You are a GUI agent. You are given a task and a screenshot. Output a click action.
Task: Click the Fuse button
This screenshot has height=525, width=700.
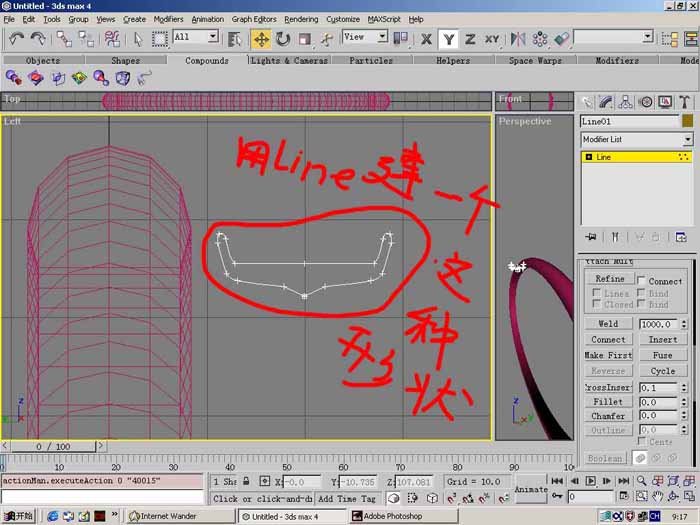point(662,355)
